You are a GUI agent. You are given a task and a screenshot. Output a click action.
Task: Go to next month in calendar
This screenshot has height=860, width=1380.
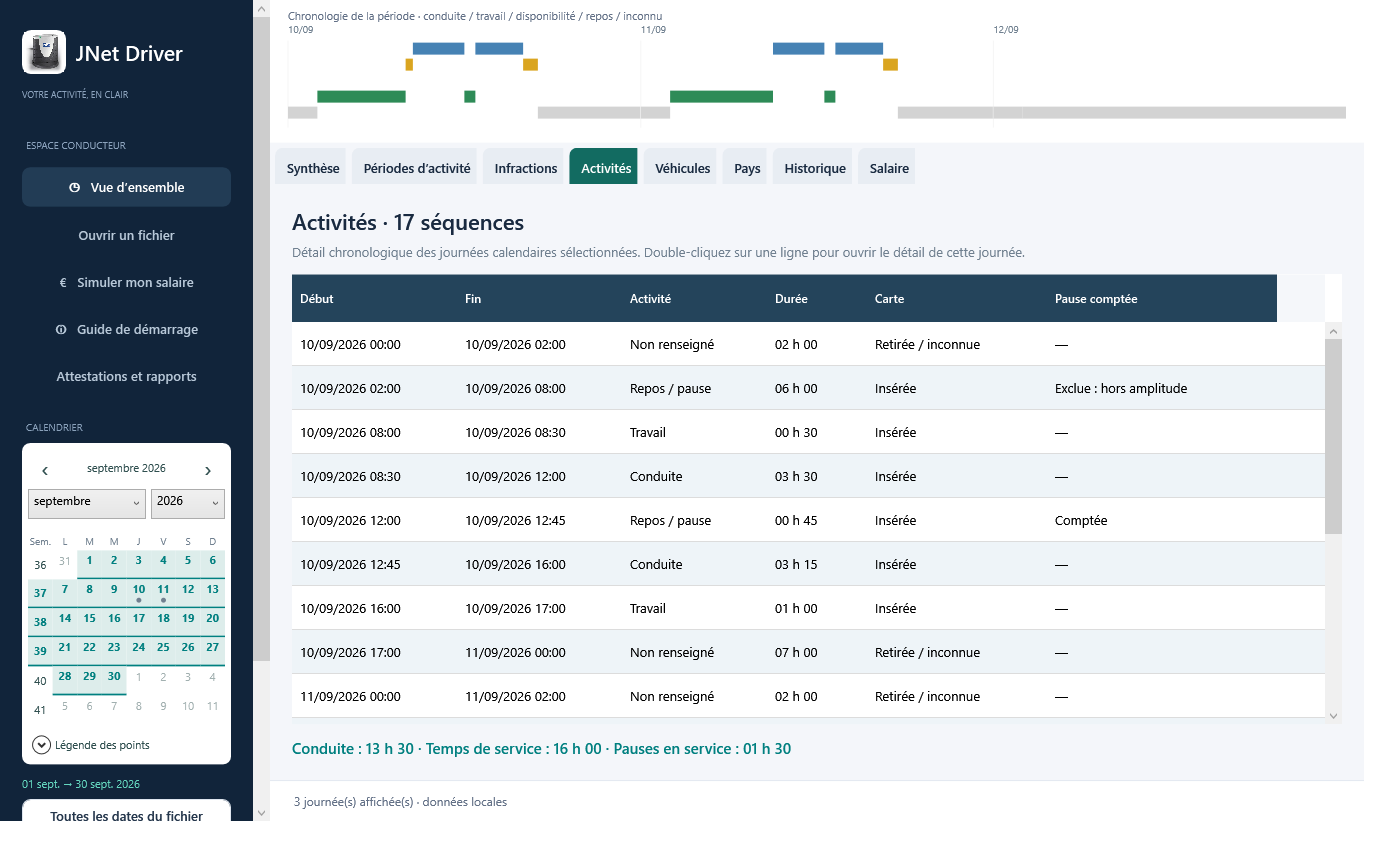pyautogui.click(x=208, y=470)
